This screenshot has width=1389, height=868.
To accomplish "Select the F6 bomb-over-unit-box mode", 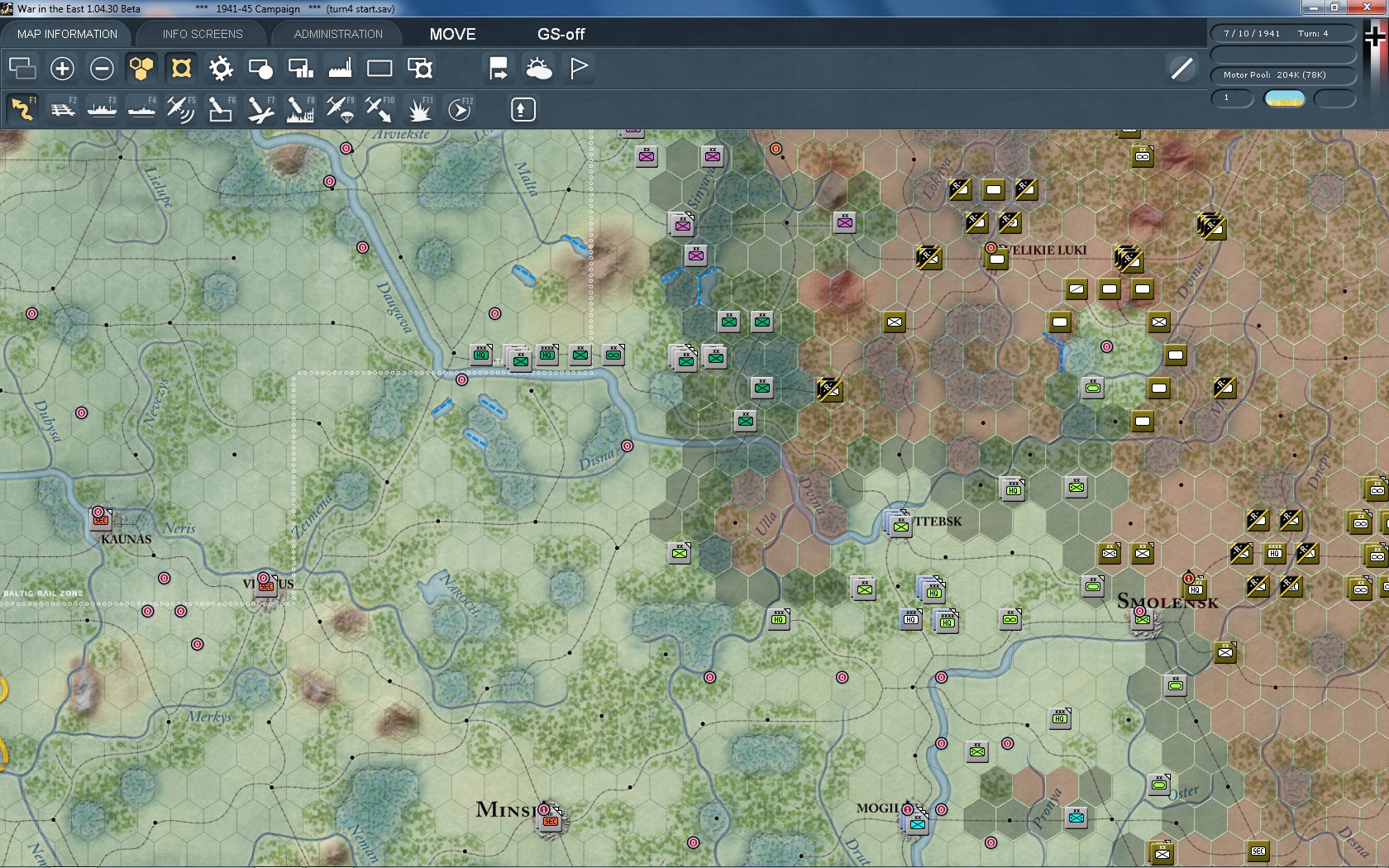I will (221, 108).
